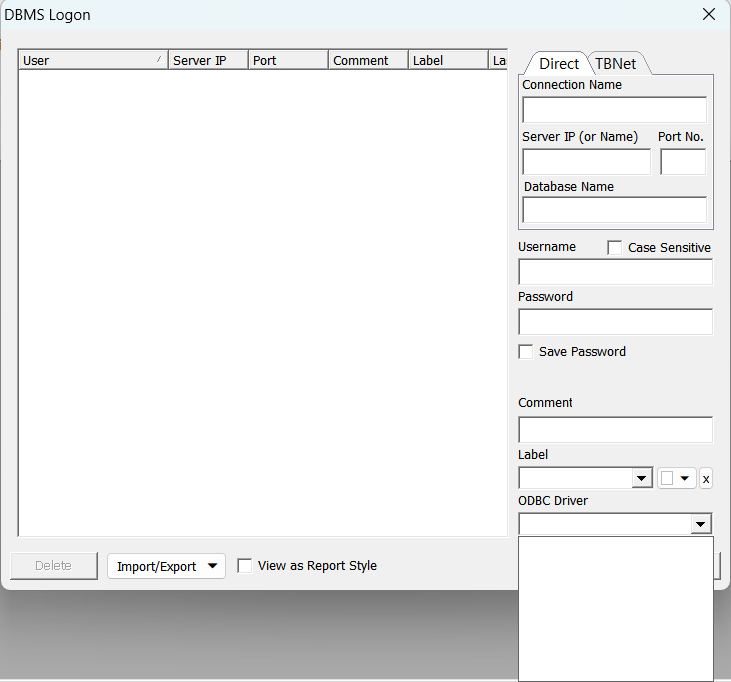The width and height of the screenshot is (731, 682).
Task: Click the Password input field
Action: (x=615, y=322)
